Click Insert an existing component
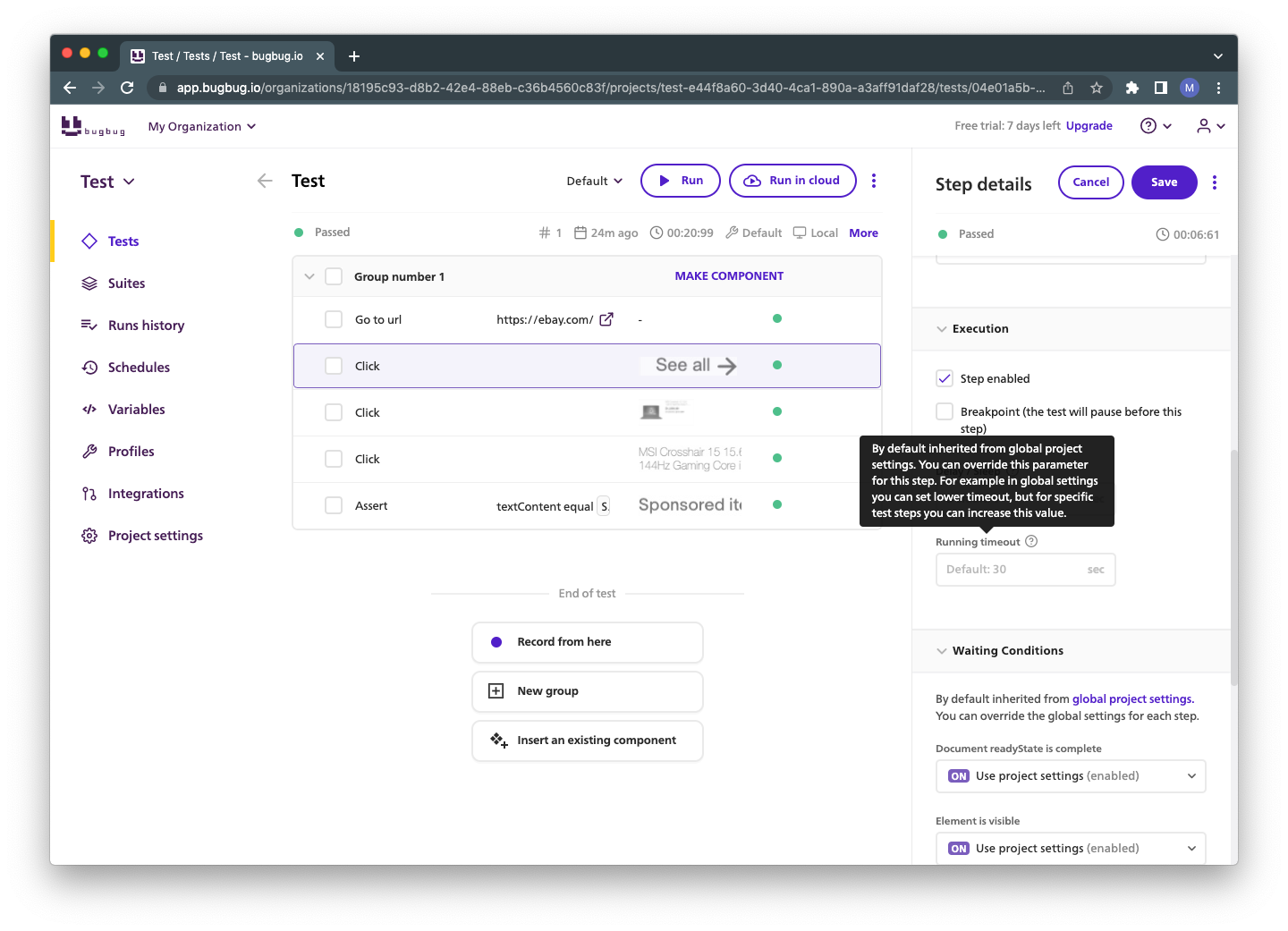 (x=588, y=741)
